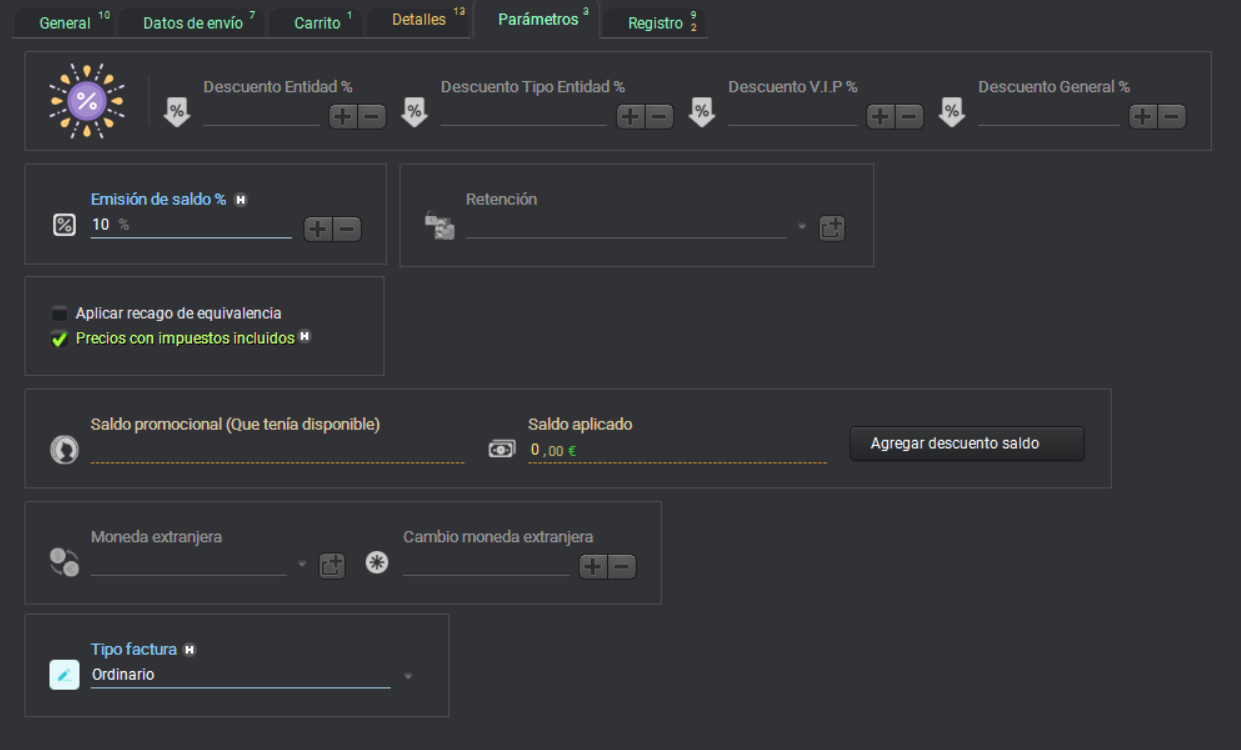
Task: Open the Tipo factura dropdown arrow
Action: point(408,676)
